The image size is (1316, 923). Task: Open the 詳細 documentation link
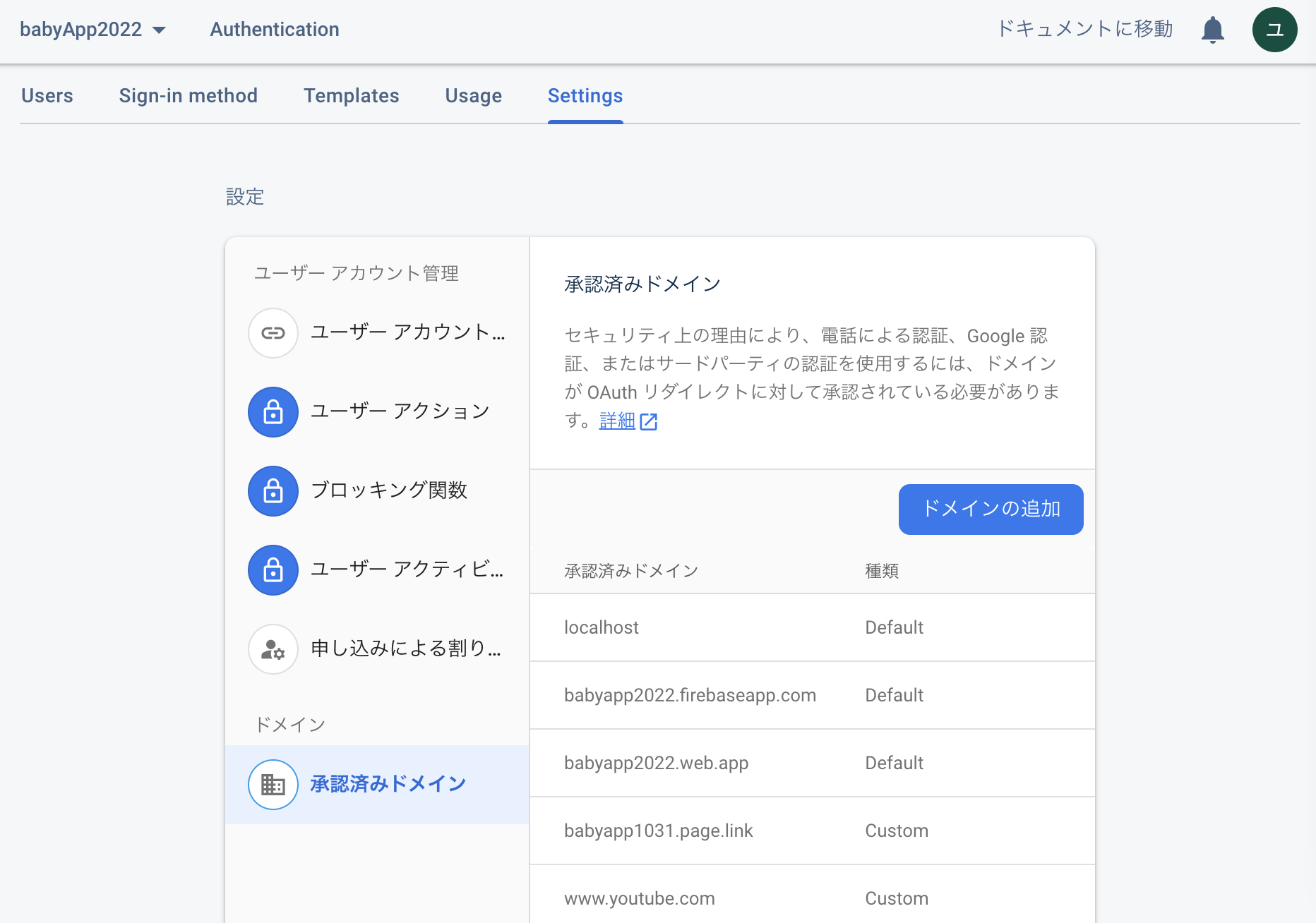click(617, 421)
